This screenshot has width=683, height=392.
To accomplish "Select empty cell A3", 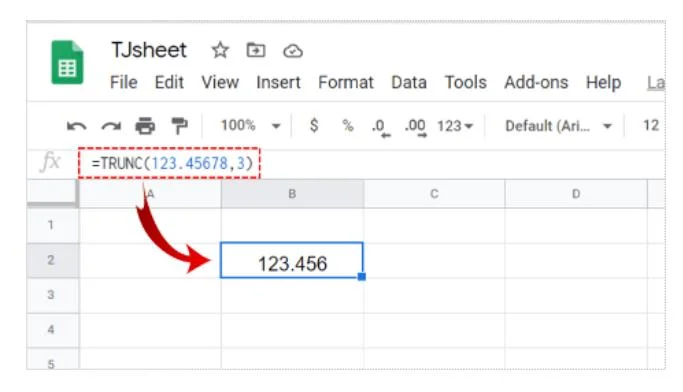I will tap(150, 295).
